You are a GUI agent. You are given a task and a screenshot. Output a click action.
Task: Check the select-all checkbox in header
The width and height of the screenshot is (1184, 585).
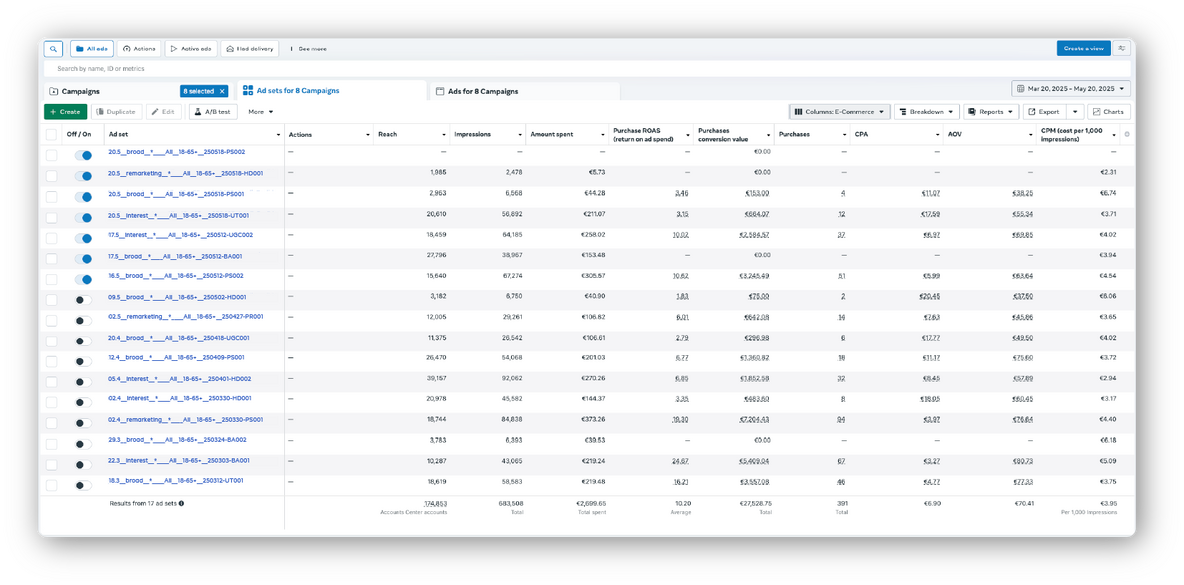coord(51,134)
